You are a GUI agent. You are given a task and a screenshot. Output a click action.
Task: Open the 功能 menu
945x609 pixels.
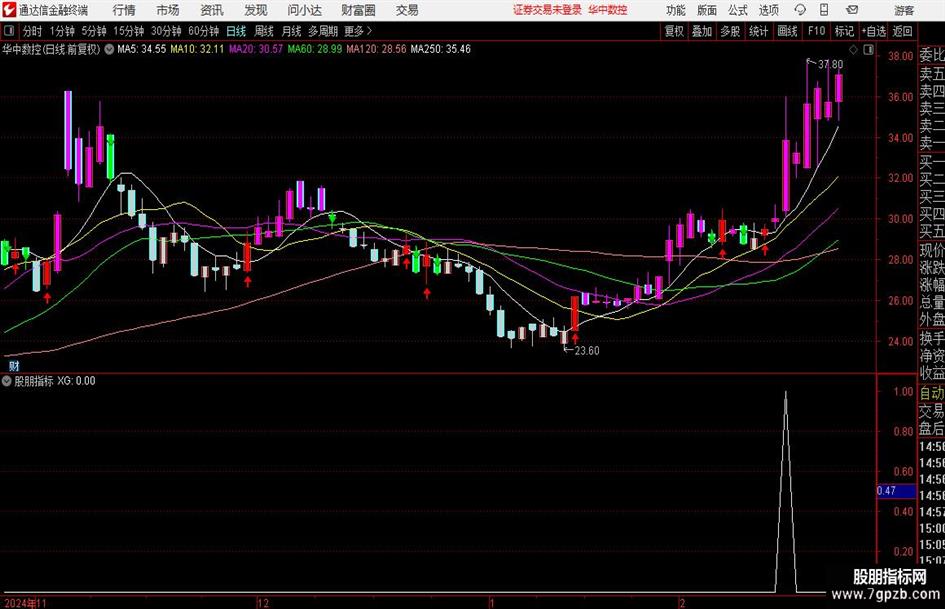point(676,10)
